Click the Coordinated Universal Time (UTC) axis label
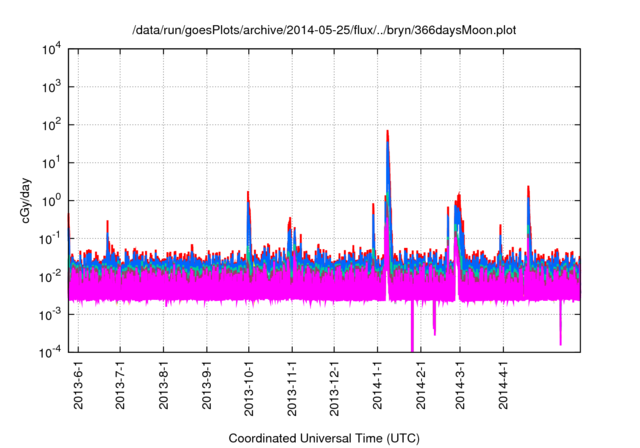This screenshot has width=640, height=448. (x=323, y=438)
